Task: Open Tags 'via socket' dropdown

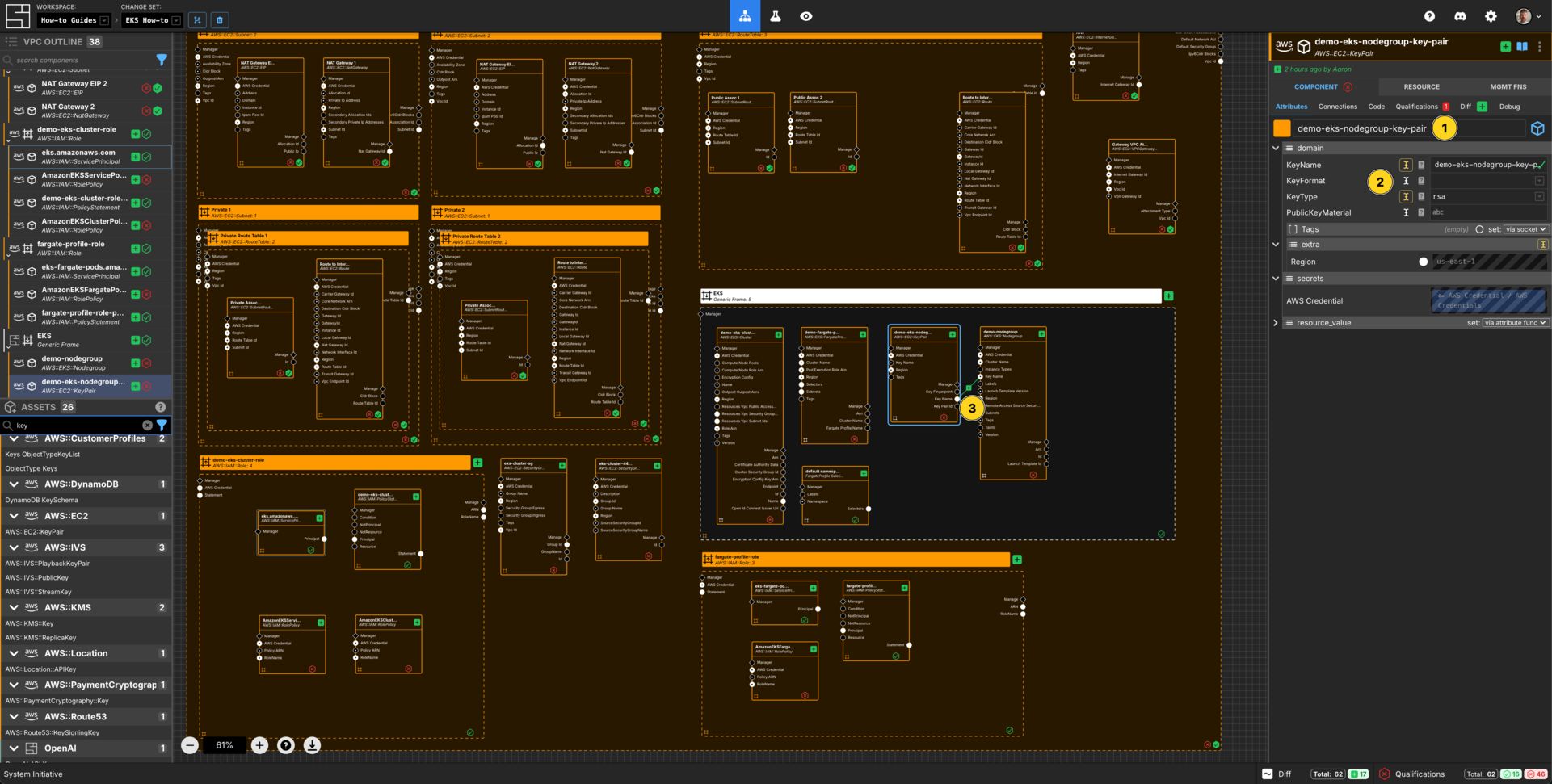Action: pos(1525,229)
